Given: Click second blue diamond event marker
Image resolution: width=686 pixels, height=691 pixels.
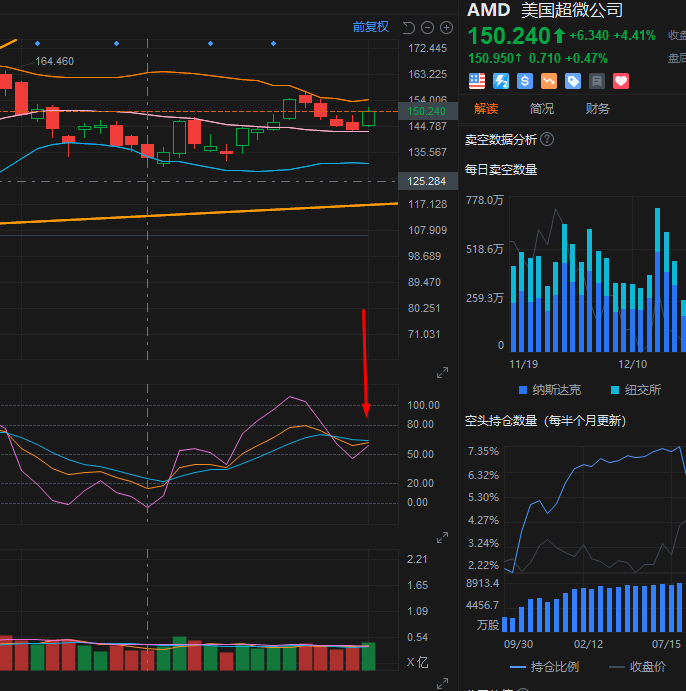Looking at the screenshot, I should [116, 43].
